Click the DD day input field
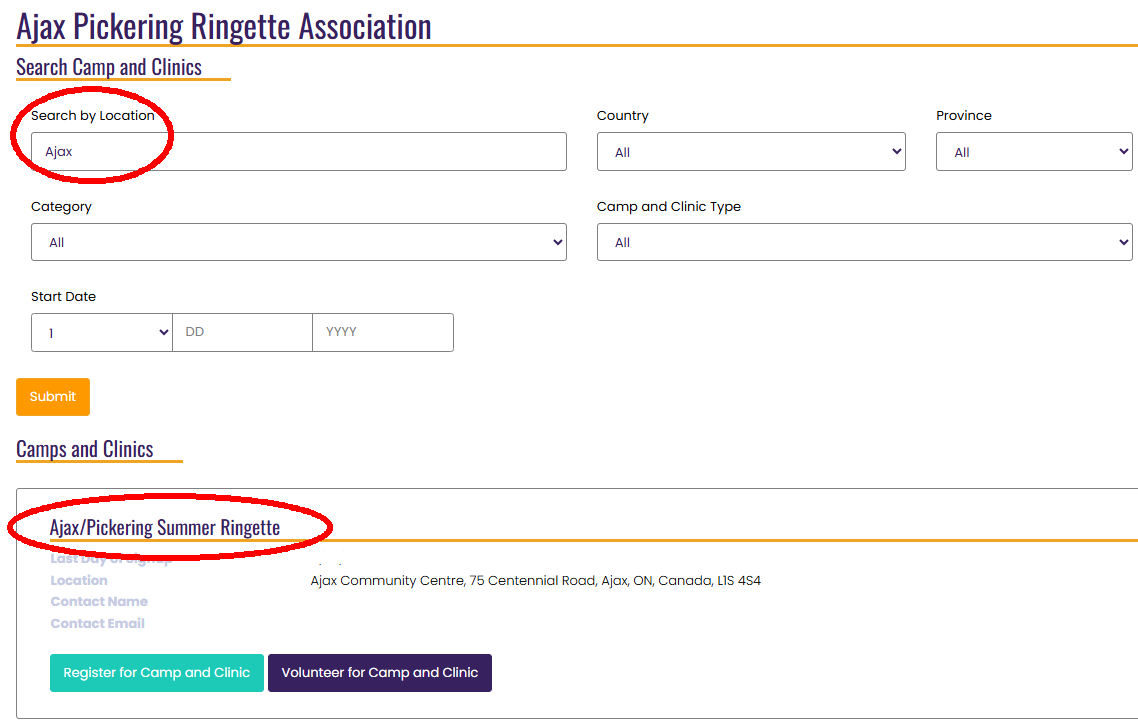 tap(242, 333)
